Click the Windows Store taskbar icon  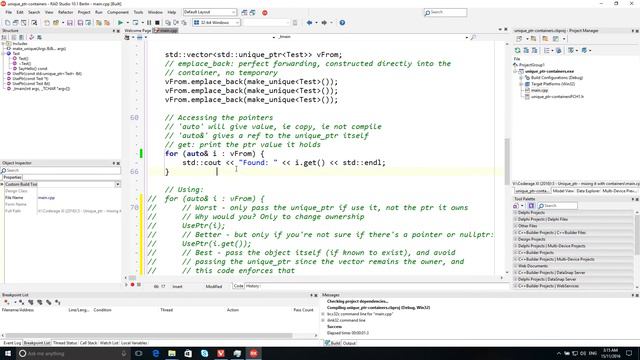[188, 353]
